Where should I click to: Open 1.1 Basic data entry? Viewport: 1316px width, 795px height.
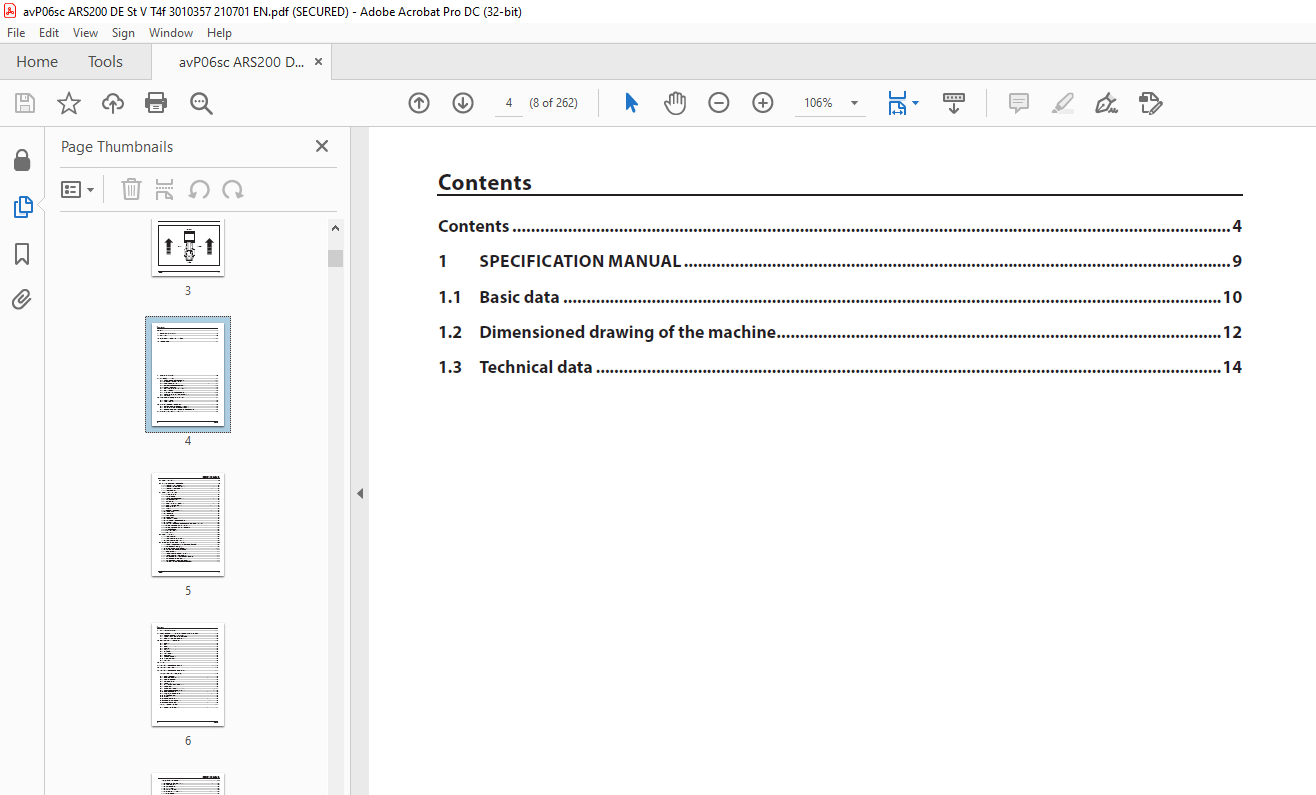[x=840, y=297]
